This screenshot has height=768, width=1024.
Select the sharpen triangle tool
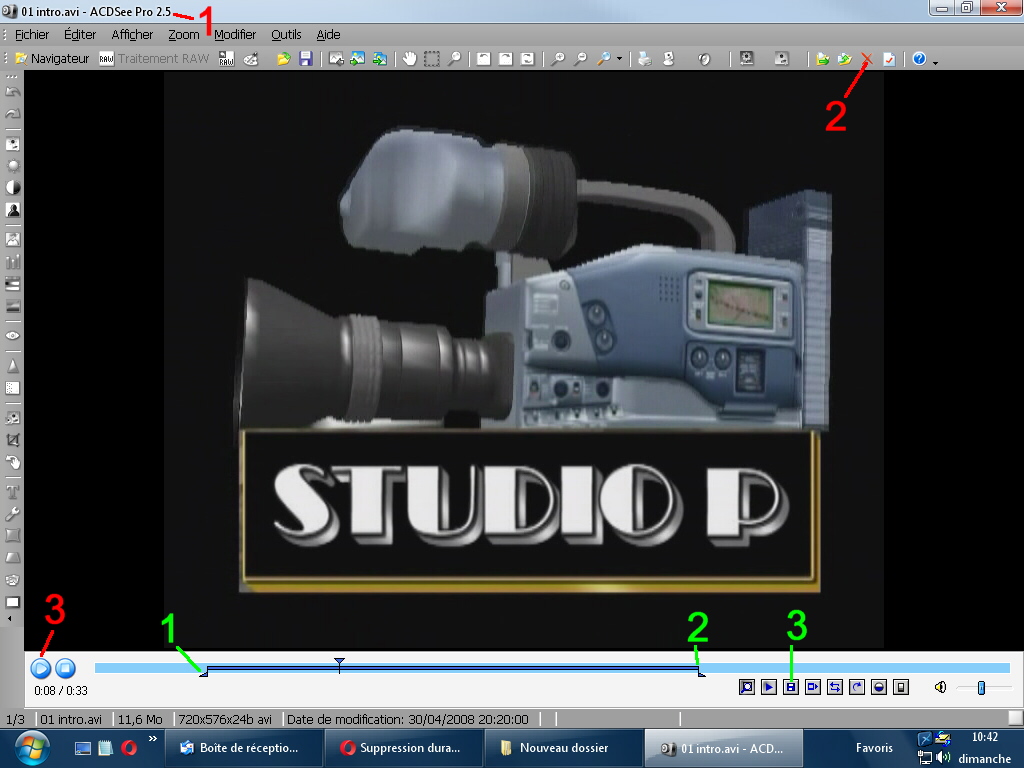click(12, 366)
